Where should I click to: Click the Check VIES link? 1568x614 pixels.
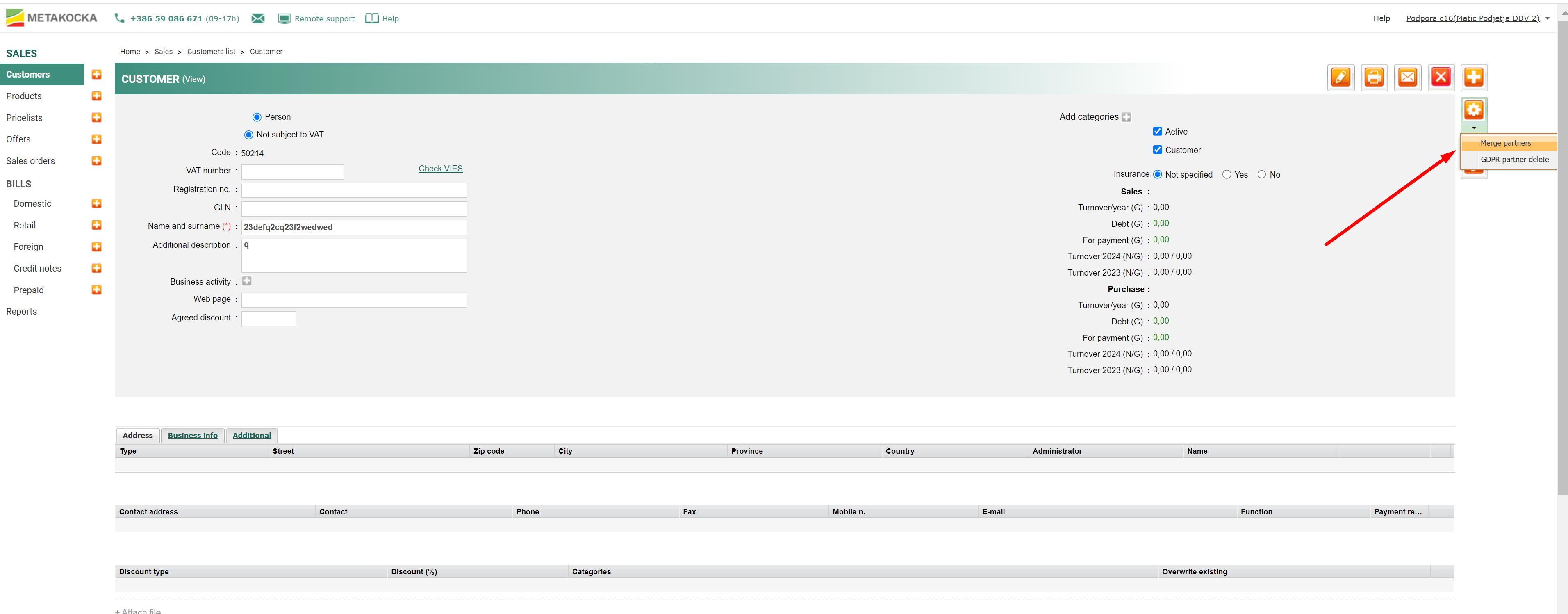tap(440, 169)
